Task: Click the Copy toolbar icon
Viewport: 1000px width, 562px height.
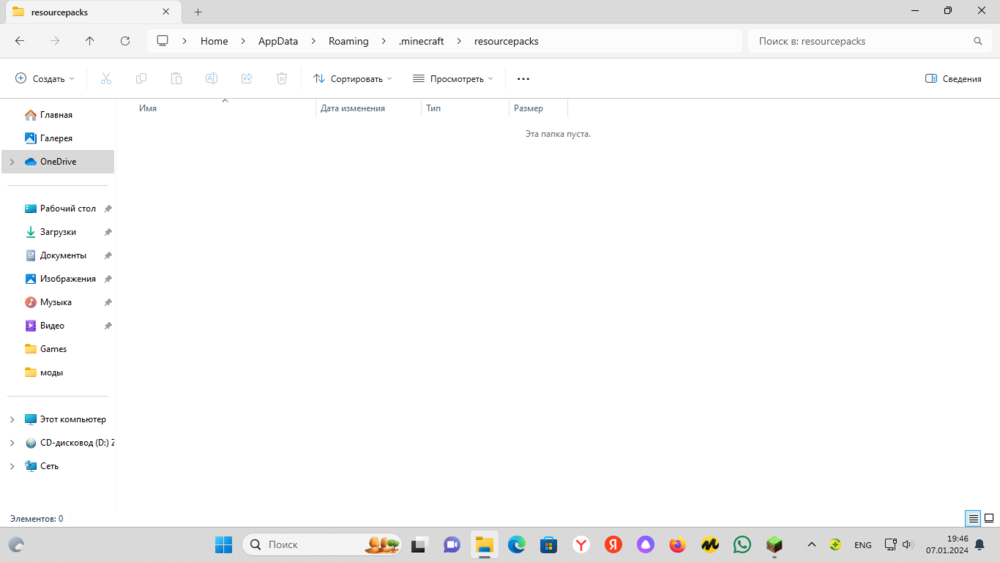Action: point(141,78)
